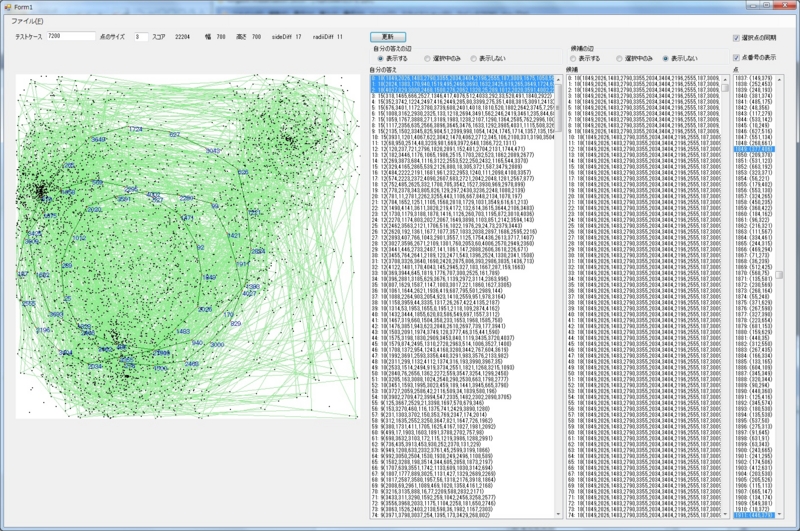
Task: Click the scroll-down arrow of 自分の答え list
Action: 558,514
